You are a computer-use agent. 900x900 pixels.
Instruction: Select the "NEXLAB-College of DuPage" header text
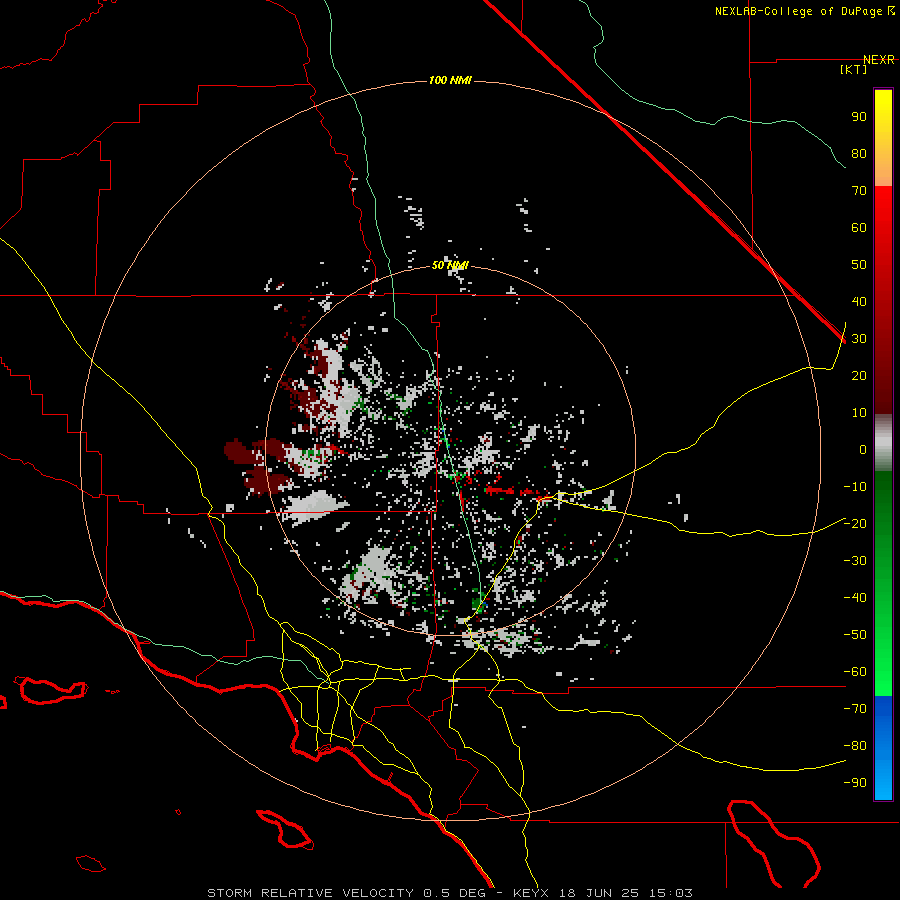799,11
